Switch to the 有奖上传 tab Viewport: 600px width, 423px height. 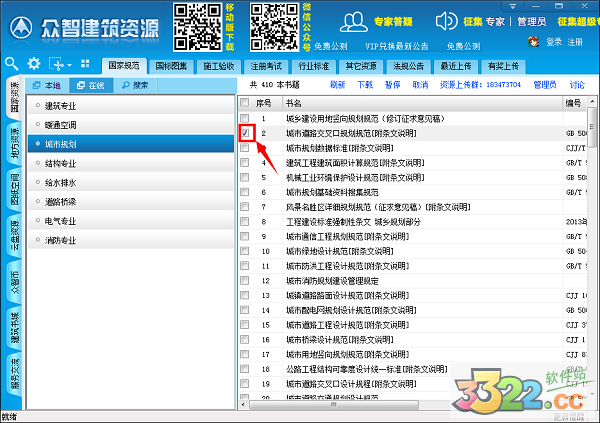(503, 66)
